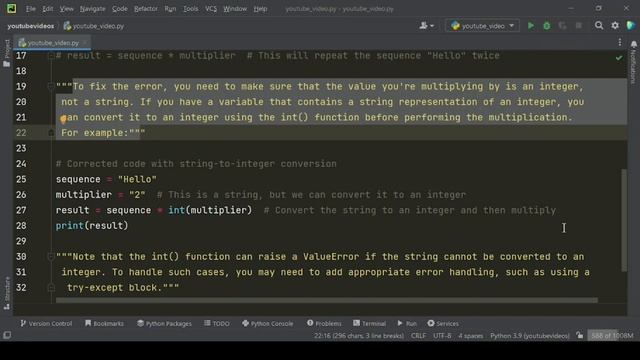The height and width of the screenshot is (360, 640).
Task: Open the Code menu
Action: pyautogui.click(x=120, y=9)
